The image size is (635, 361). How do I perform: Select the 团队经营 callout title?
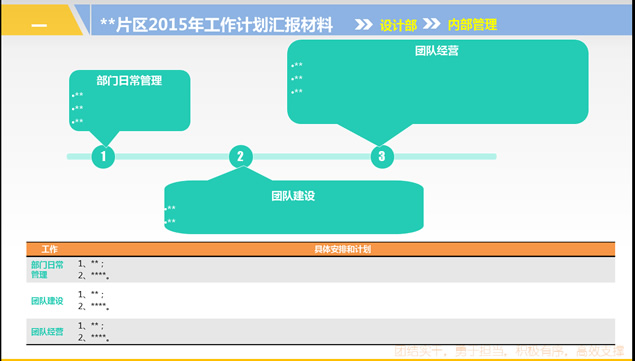437,51
